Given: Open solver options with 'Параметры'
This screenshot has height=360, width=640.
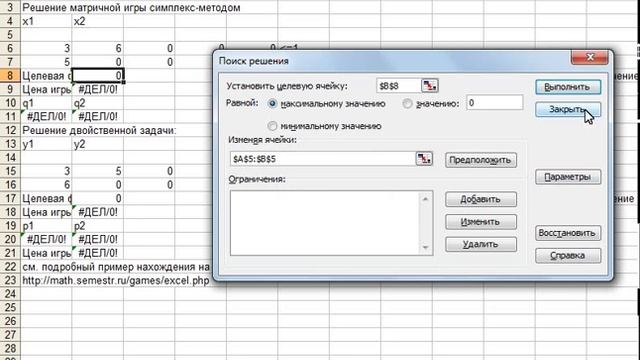Looking at the screenshot, I should pos(568,177).
